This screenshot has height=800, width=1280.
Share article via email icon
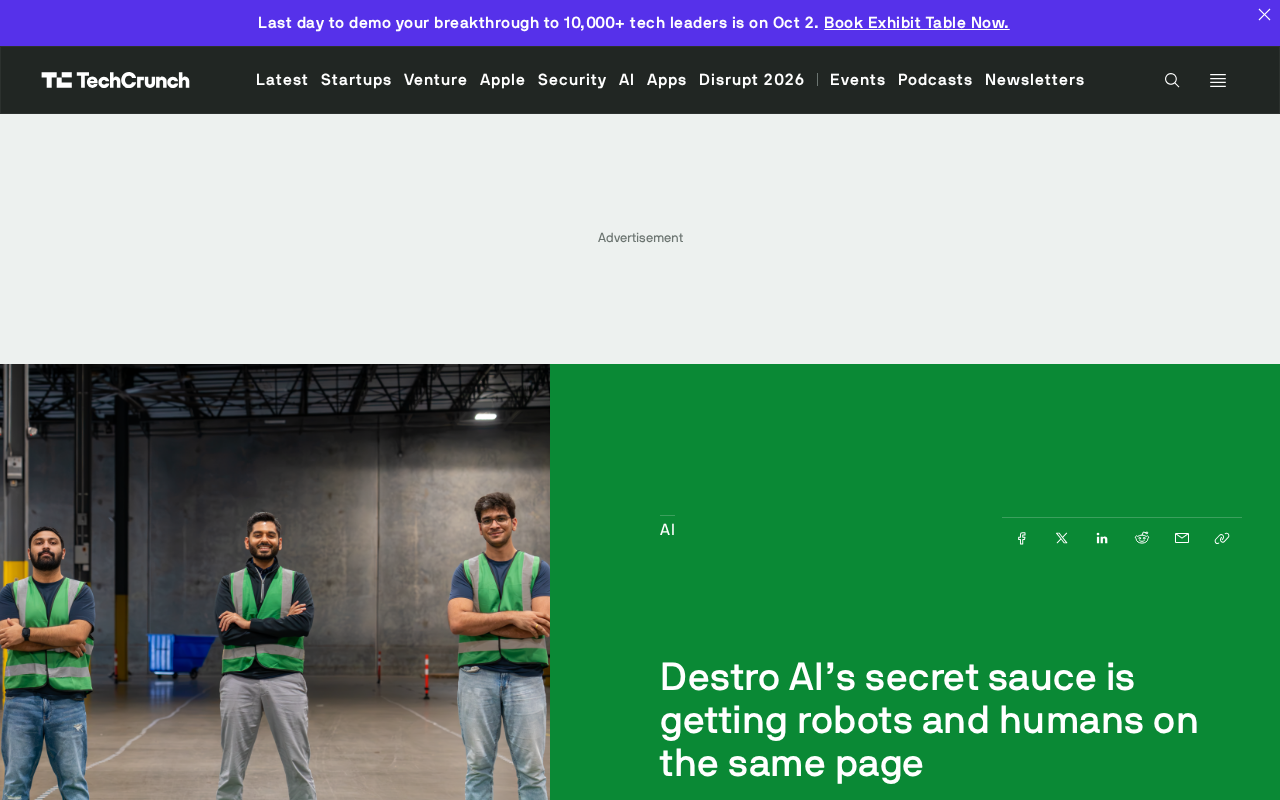coord(1182,538)
